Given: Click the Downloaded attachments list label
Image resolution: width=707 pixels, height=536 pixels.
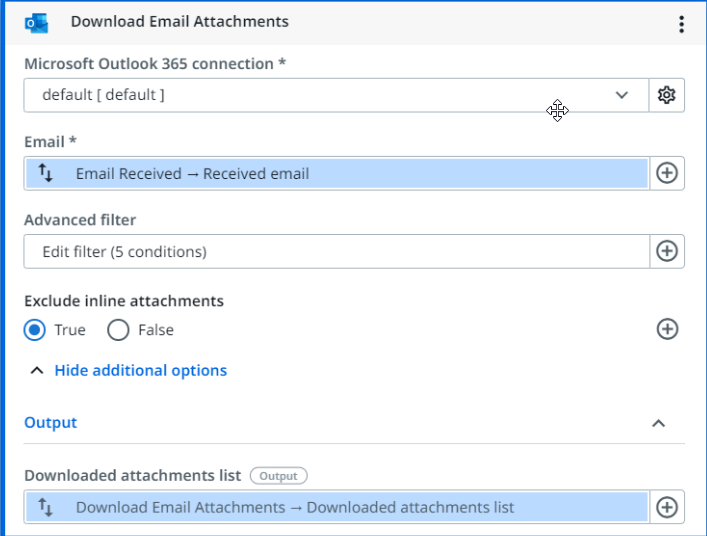Looking at the screenshot, I should 133,476.
